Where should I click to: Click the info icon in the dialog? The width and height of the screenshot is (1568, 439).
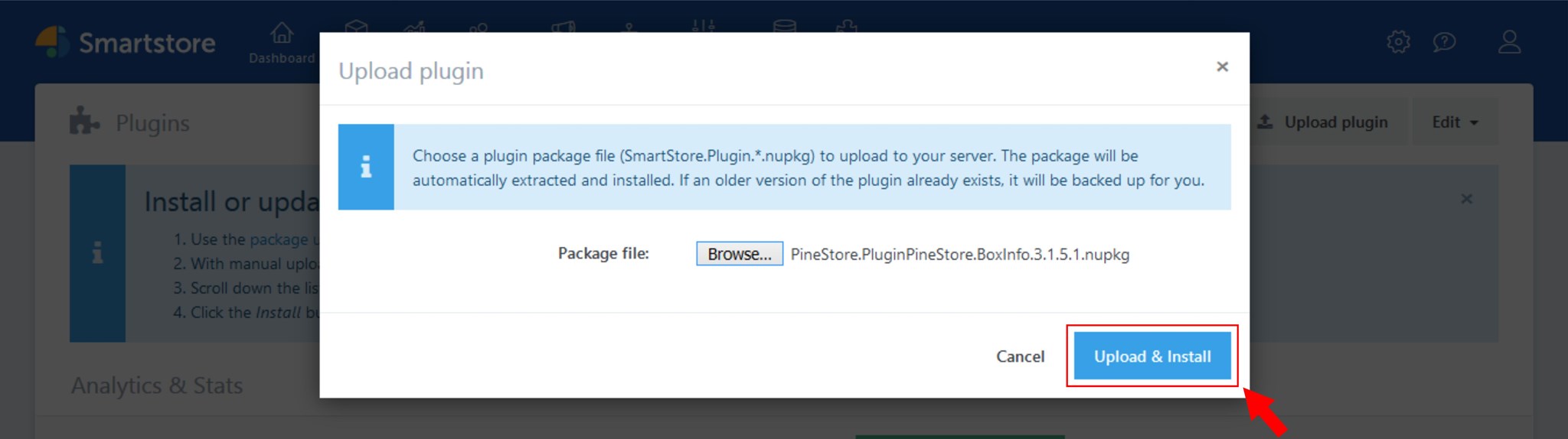366,167
